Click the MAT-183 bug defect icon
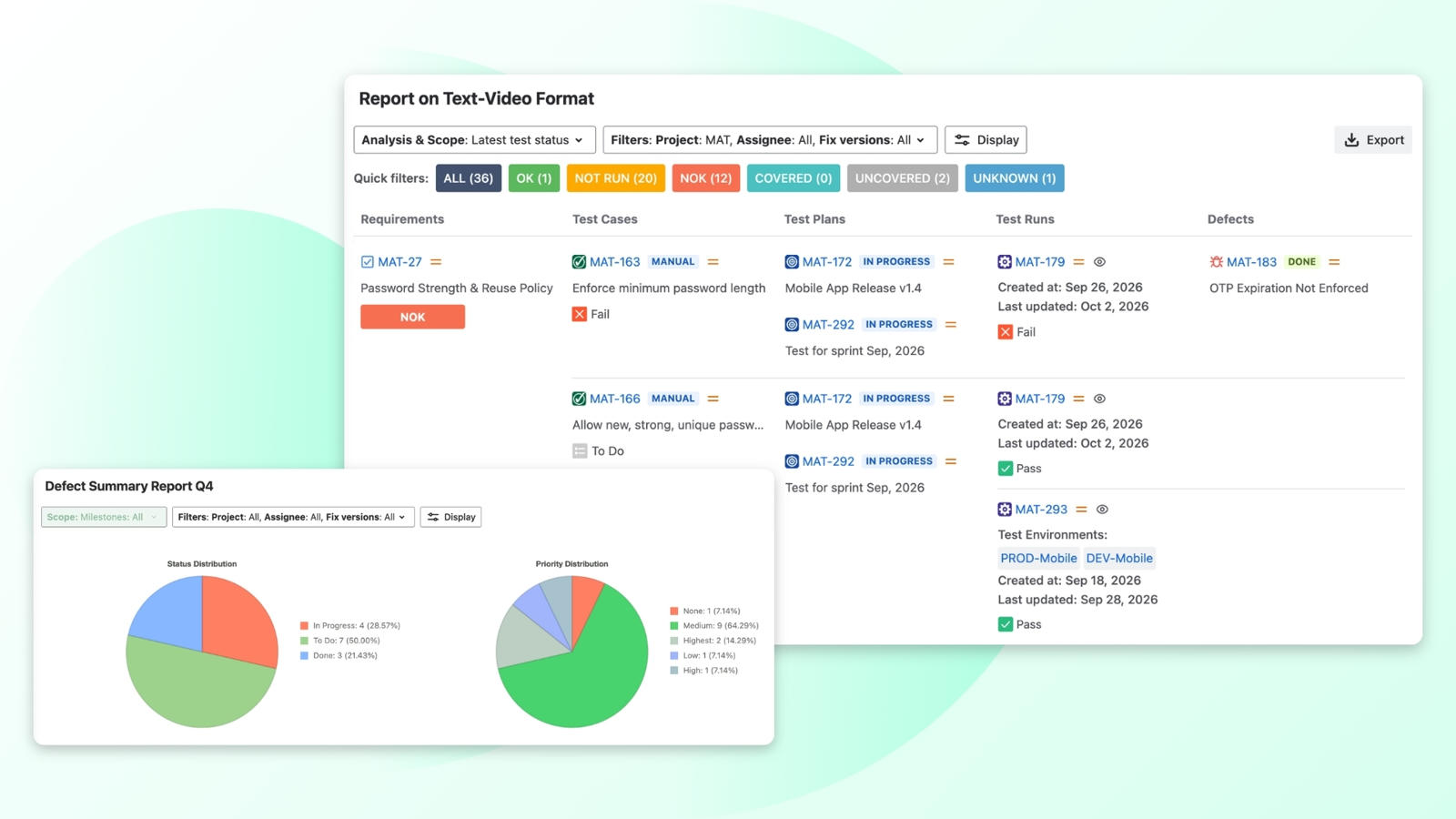Screen dimensions: 1456x819 1216,262
